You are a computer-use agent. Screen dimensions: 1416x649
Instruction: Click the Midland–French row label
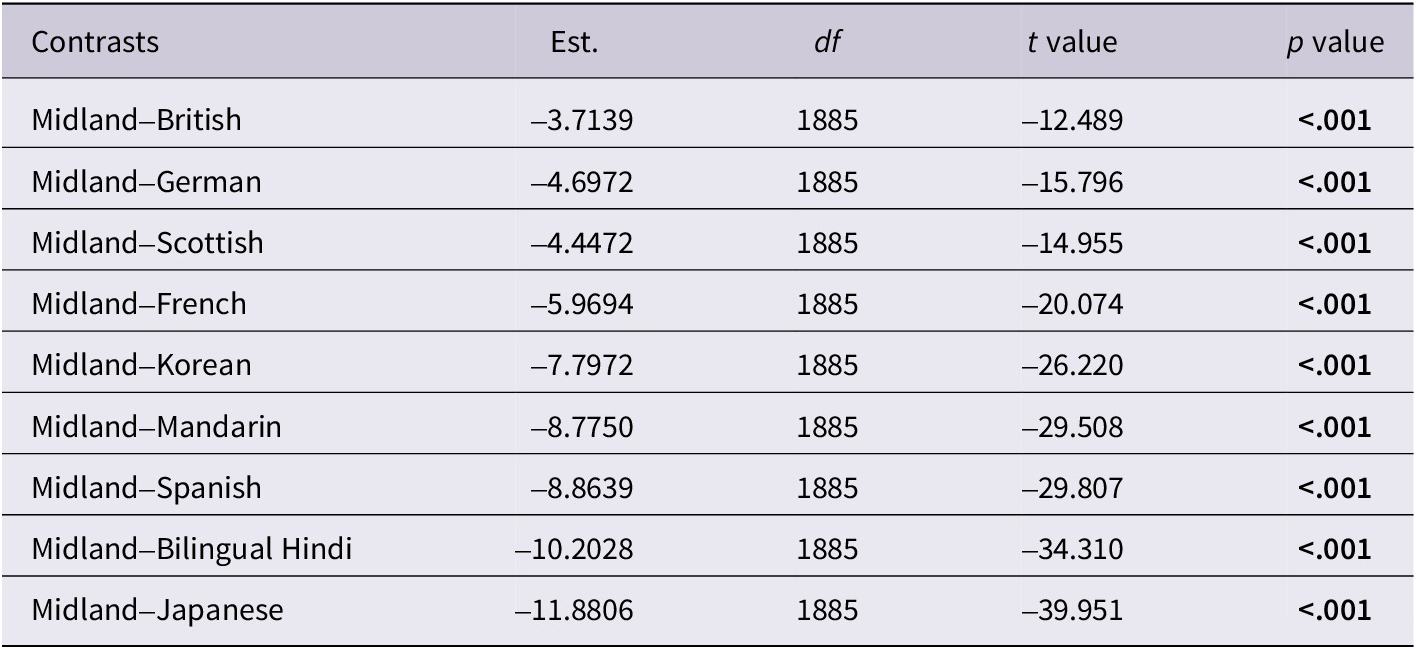139,304
